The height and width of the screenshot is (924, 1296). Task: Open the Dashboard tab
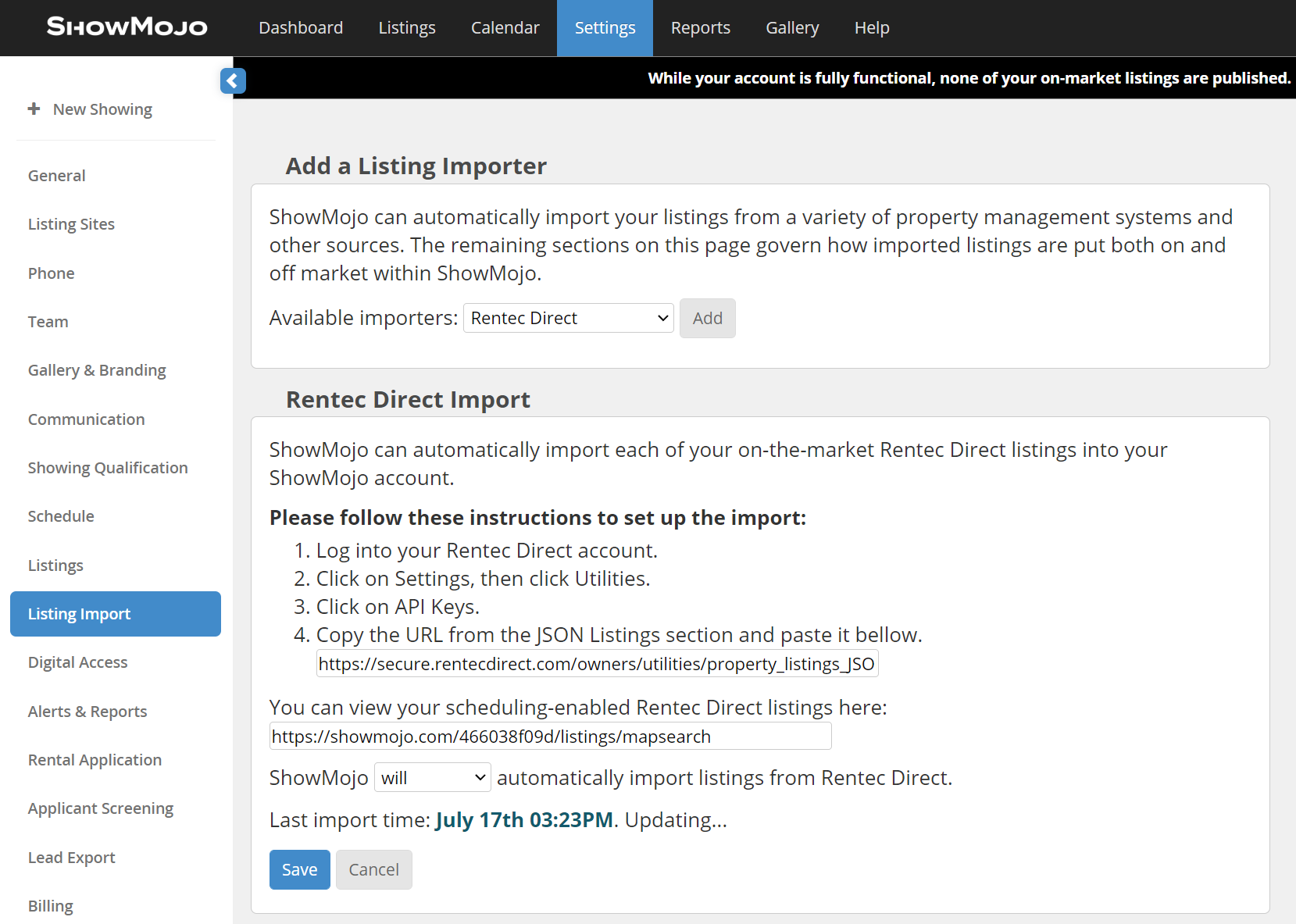click(301, 28)
